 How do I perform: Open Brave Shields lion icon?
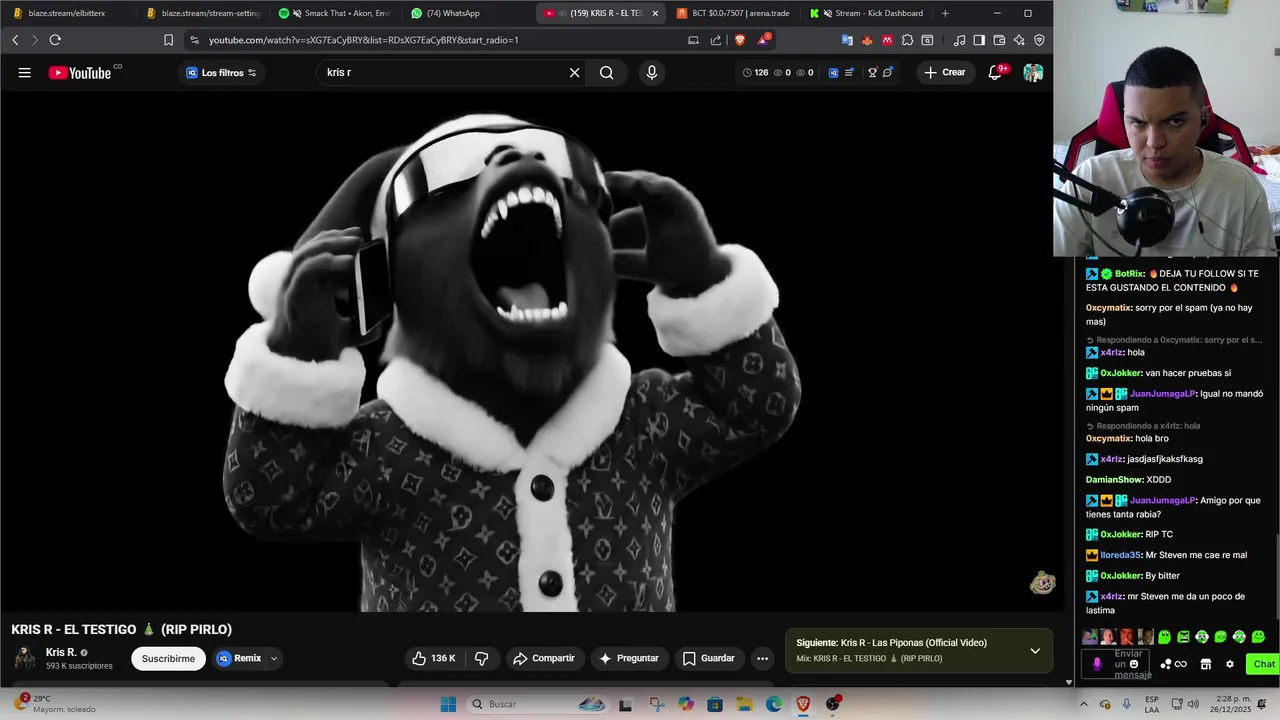pyautogui.click(x=740, y=40)
